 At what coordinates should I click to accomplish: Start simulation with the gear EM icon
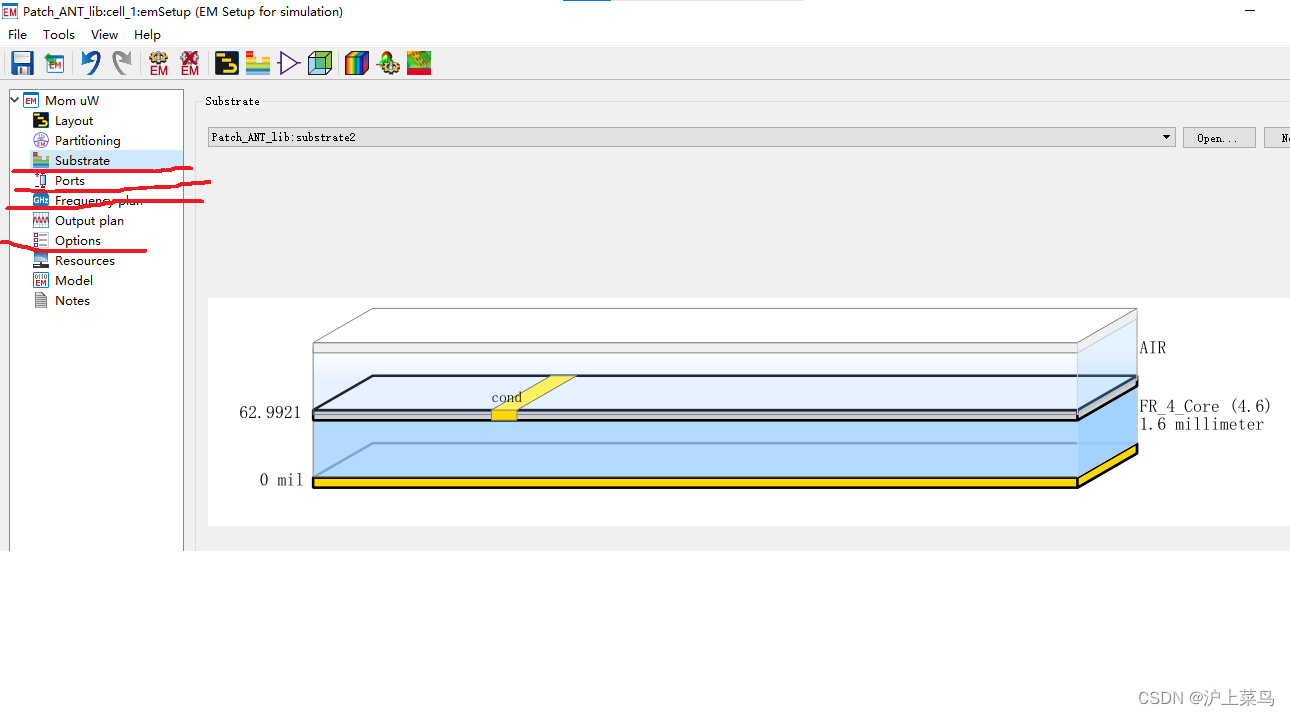click(158, 64)
